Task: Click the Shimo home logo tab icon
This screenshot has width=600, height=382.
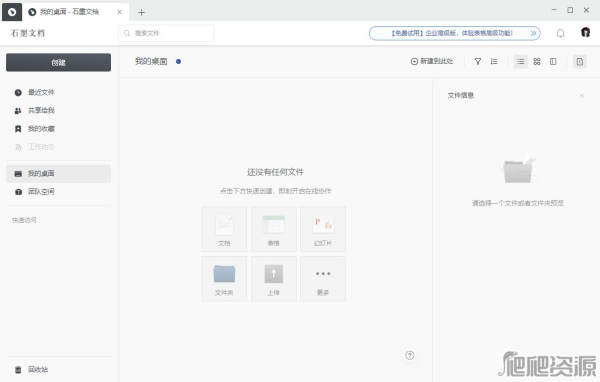Action: point(12,12)
